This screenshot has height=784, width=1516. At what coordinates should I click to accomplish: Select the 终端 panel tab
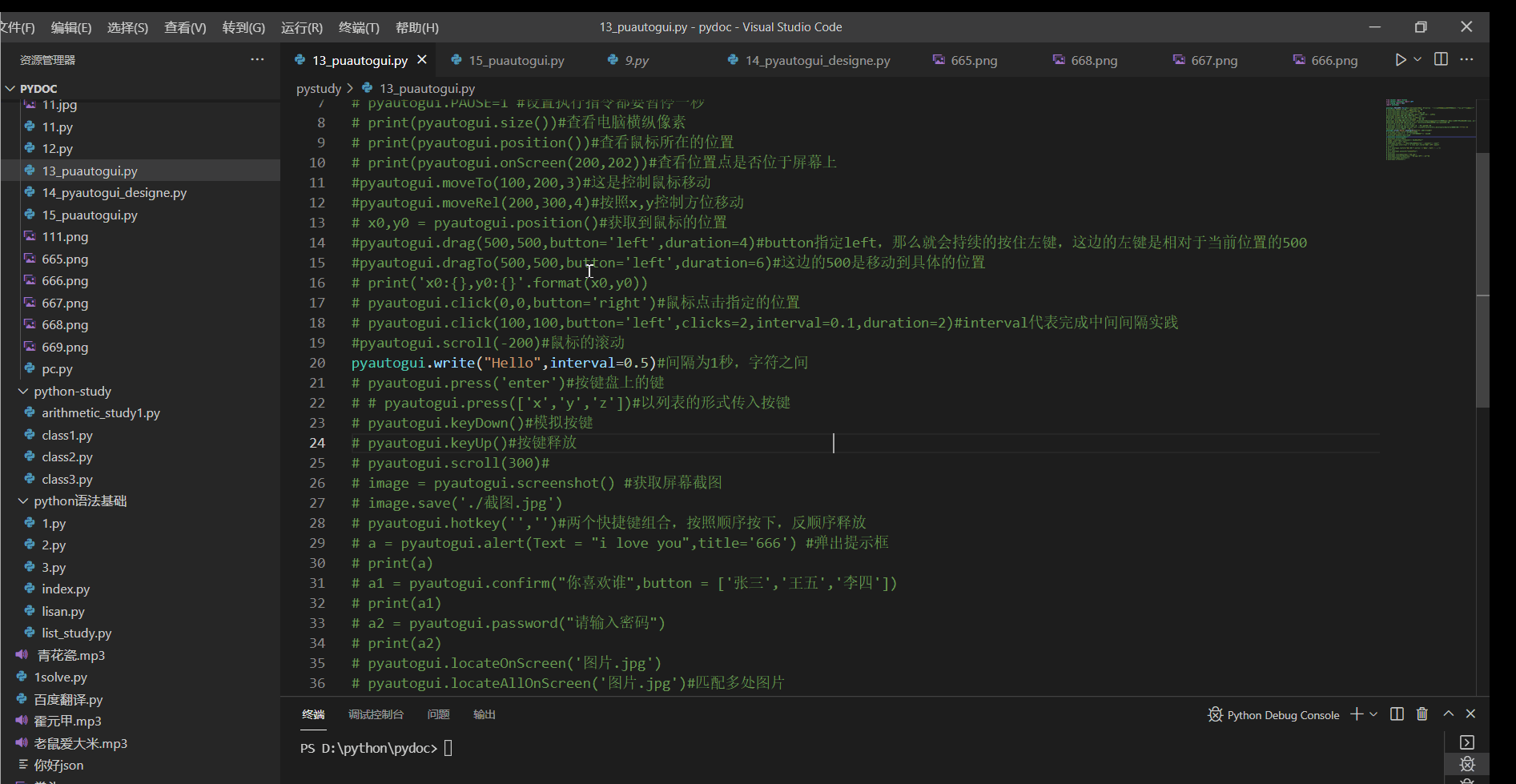coord(313,714)
